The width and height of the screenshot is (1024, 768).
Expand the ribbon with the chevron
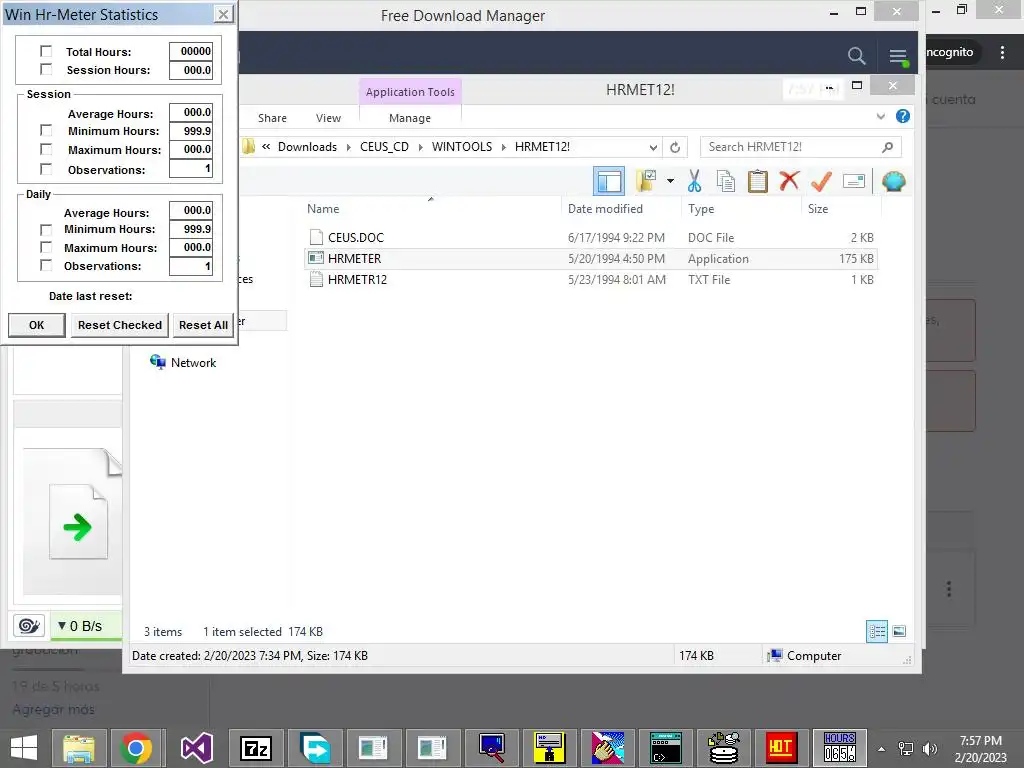pos(880,116)
